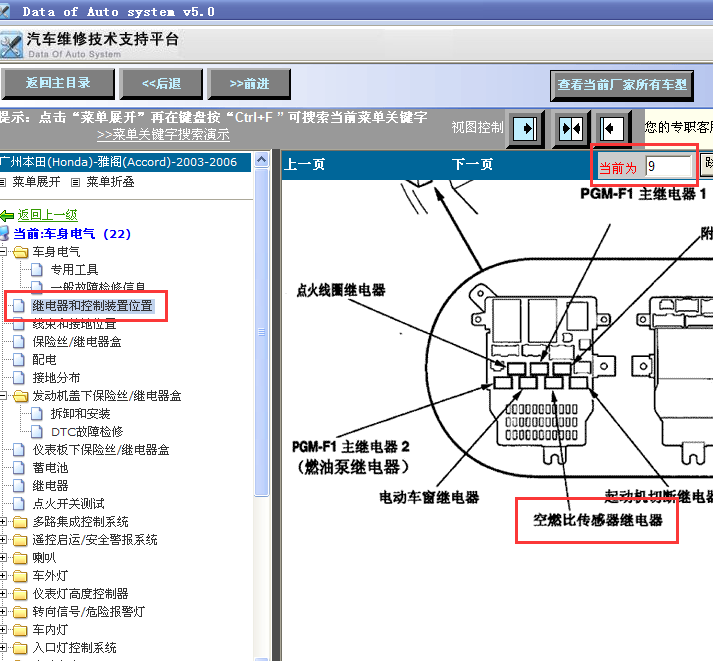Screen dimensions: 713x661
Task: Click the 车外灯 folder icon
Action: 20,576
